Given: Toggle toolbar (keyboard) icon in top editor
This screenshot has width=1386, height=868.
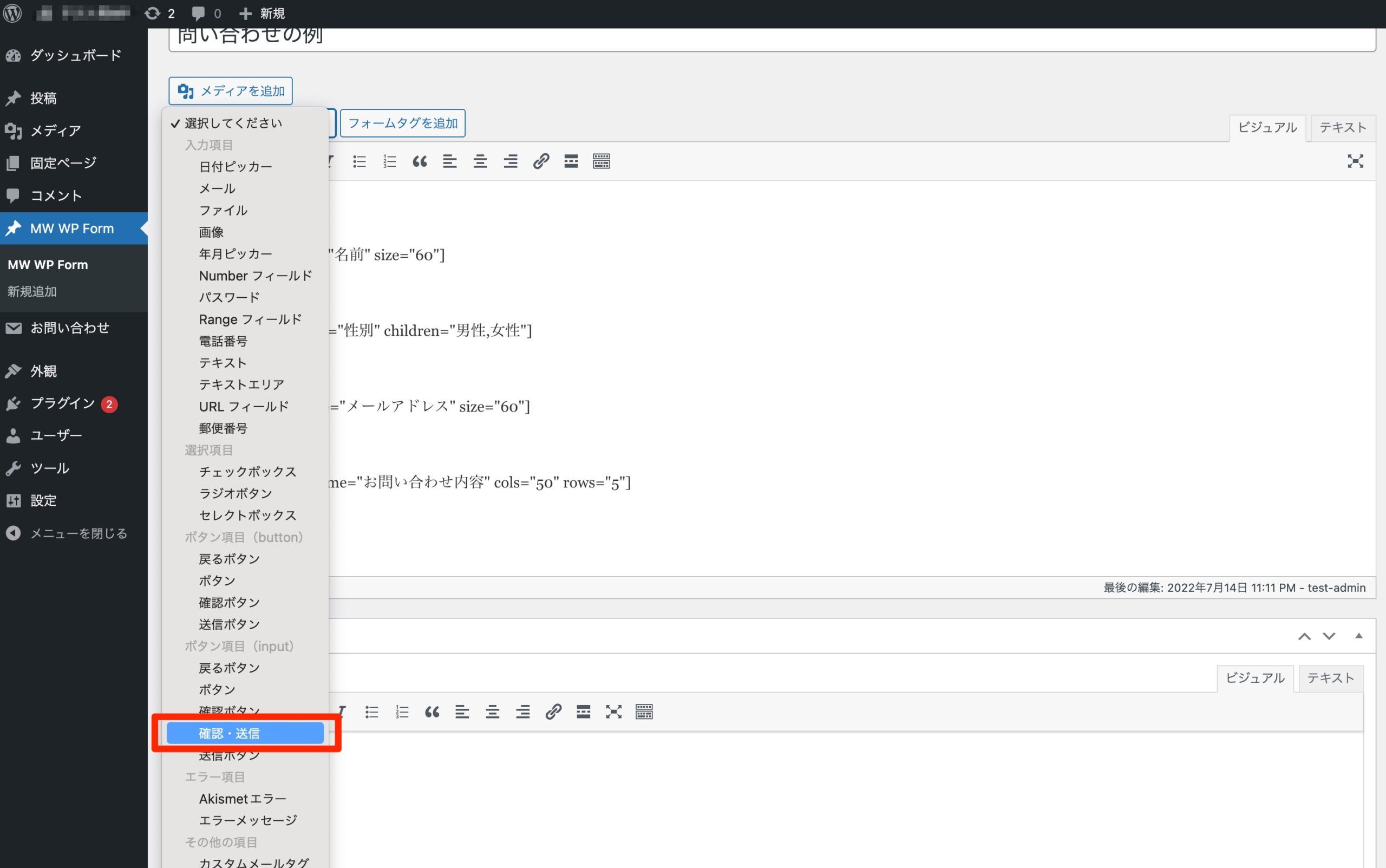Looking at the screenshot, I should click(x=601, y=161).
